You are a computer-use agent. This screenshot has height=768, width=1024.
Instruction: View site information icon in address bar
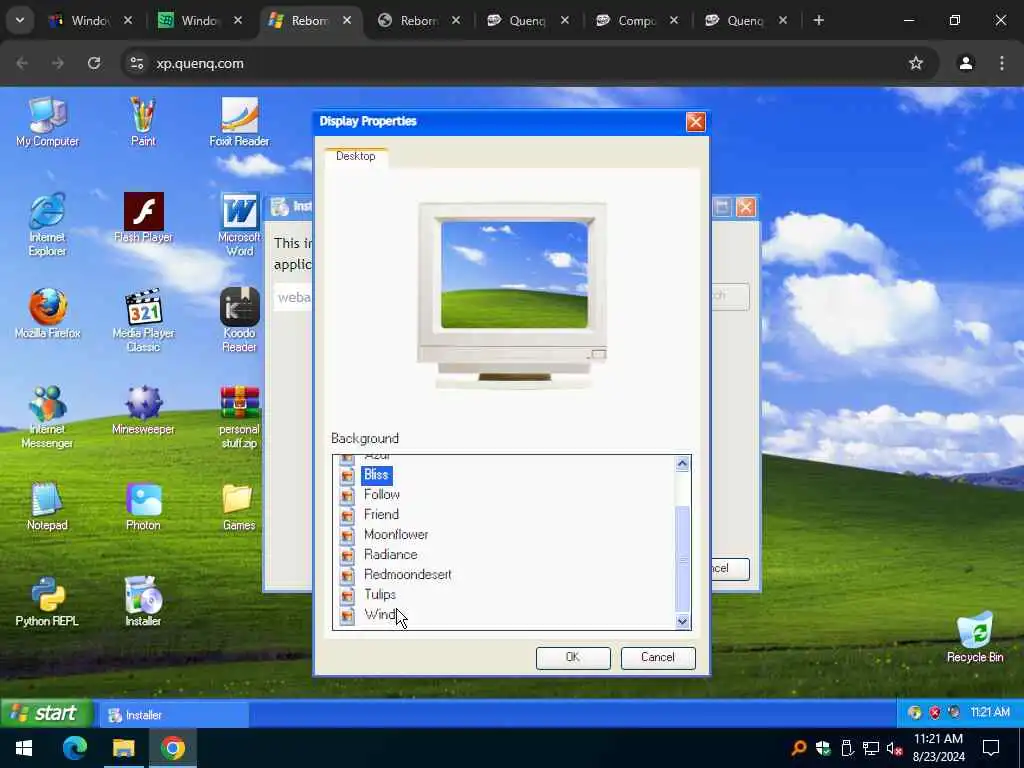pyautogui.click(x=136, y=63)
